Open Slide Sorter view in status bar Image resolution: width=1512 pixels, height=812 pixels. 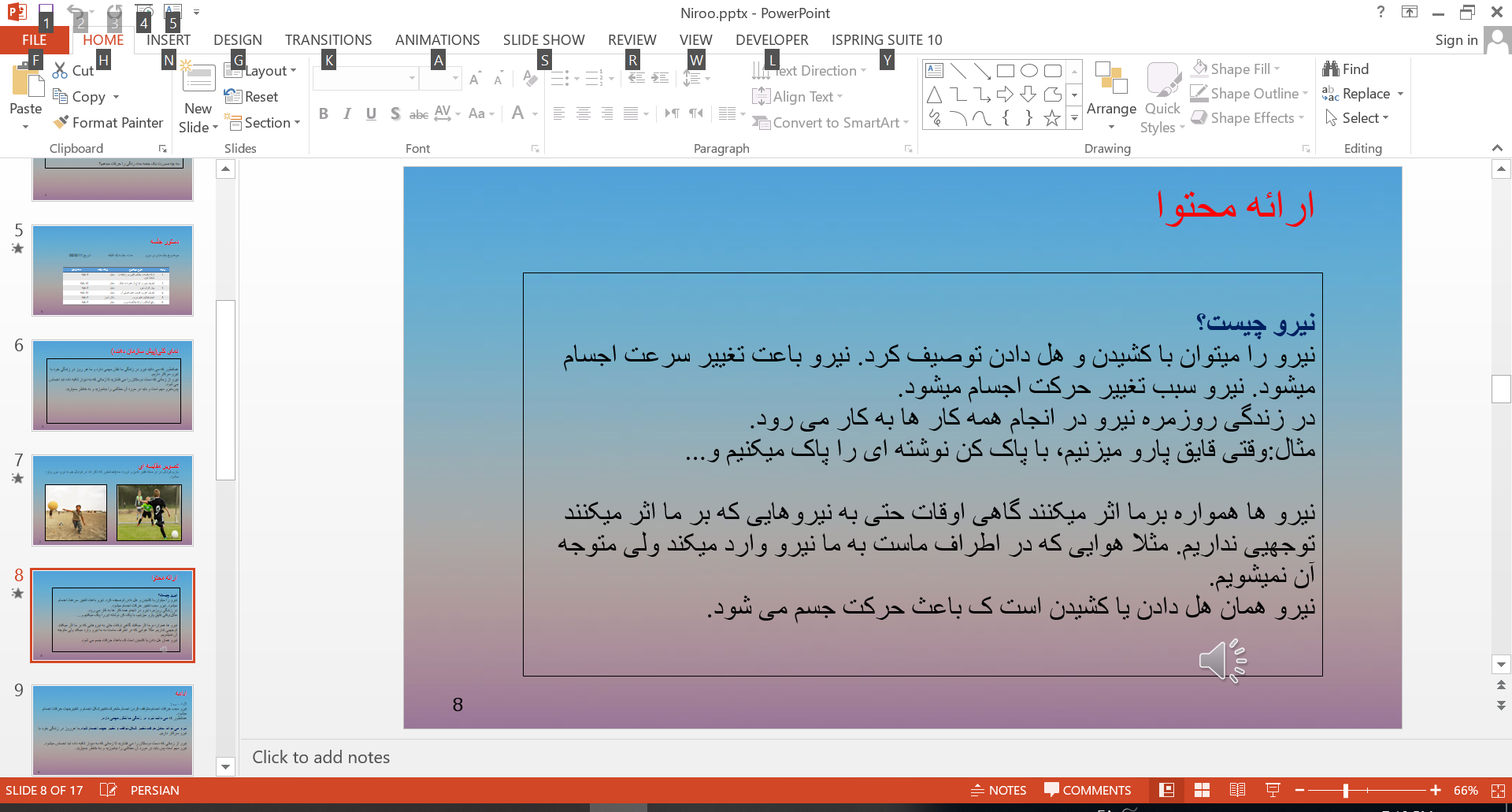point(1202,790)
